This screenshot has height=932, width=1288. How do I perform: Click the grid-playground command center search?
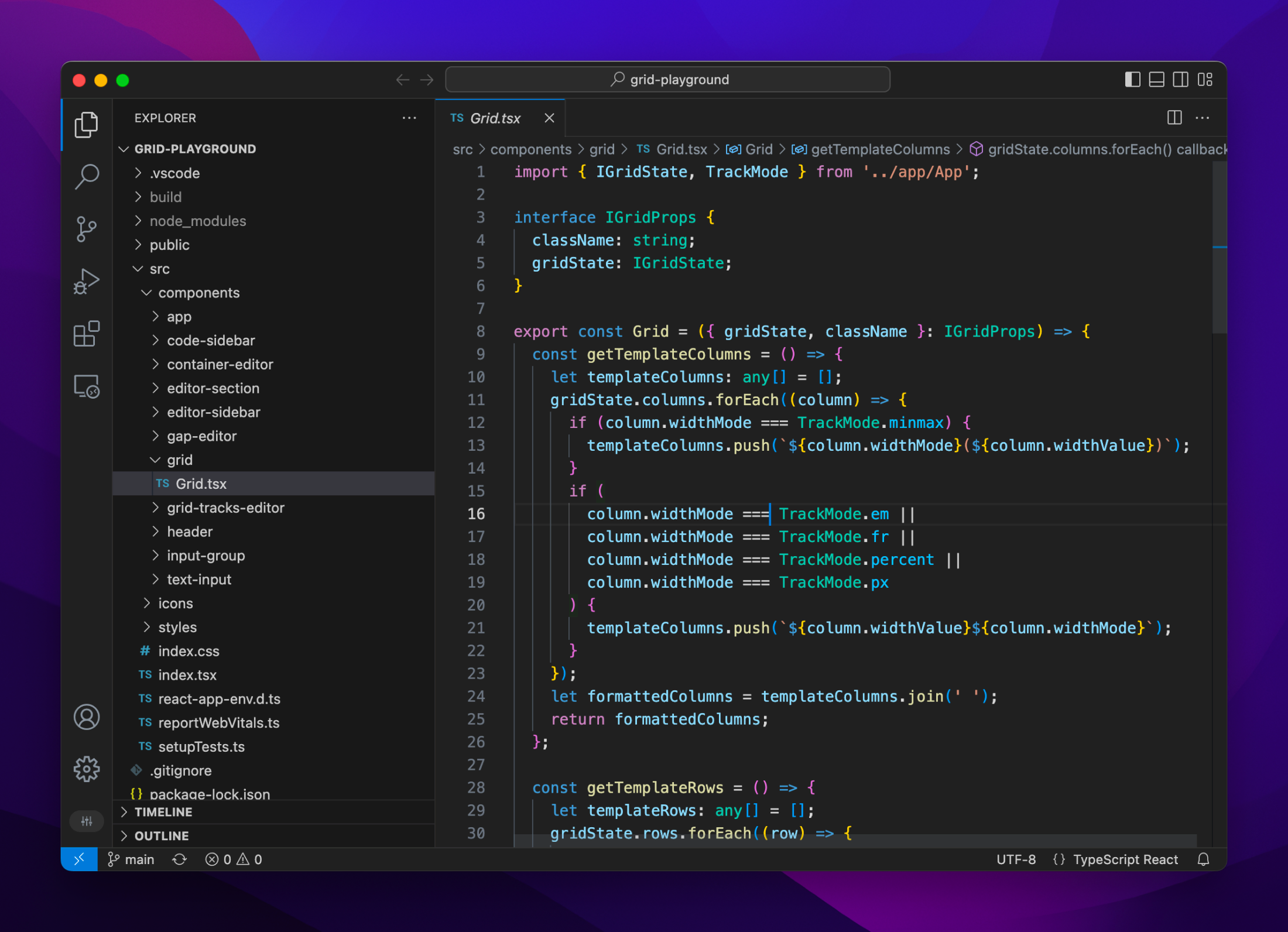667,80
